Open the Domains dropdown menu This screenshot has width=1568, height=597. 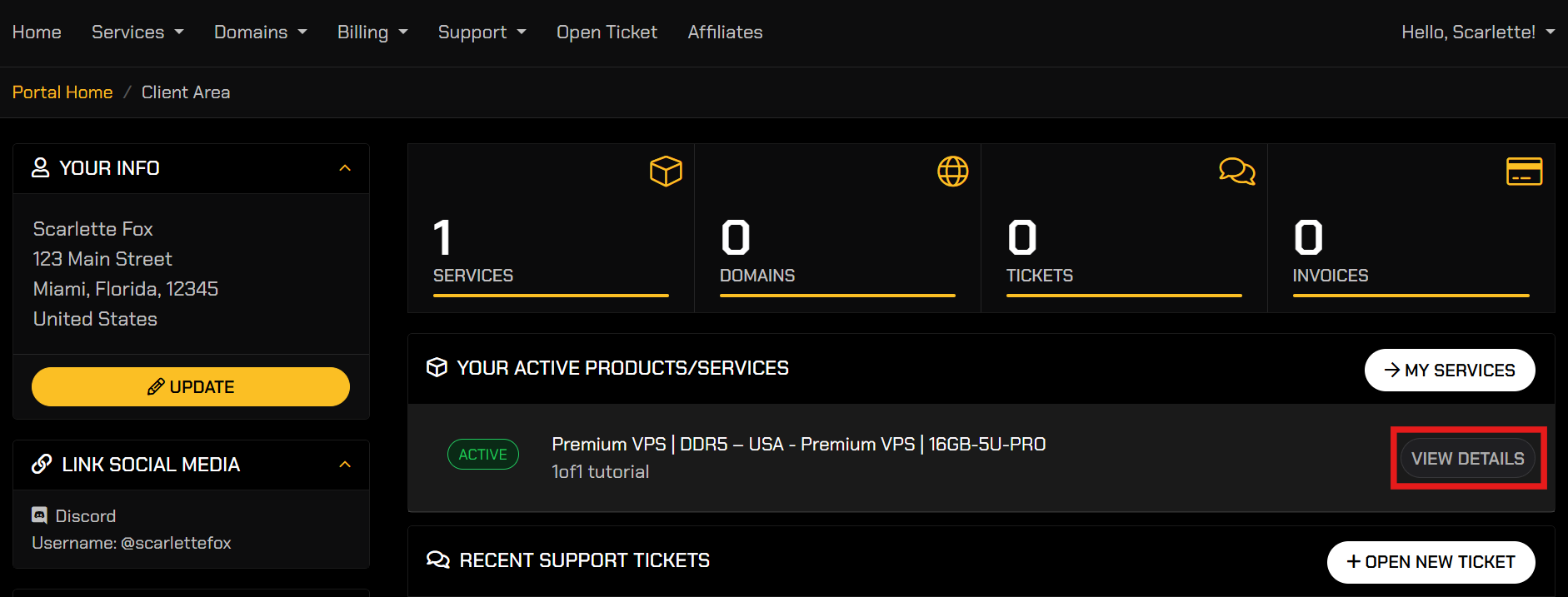pyautogui.click(x=260, y=32)
